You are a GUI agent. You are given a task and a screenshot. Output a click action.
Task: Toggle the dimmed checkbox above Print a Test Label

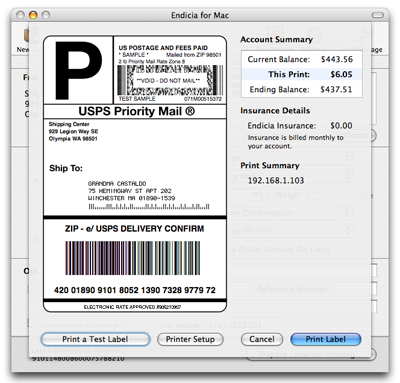tap(32, 322)
